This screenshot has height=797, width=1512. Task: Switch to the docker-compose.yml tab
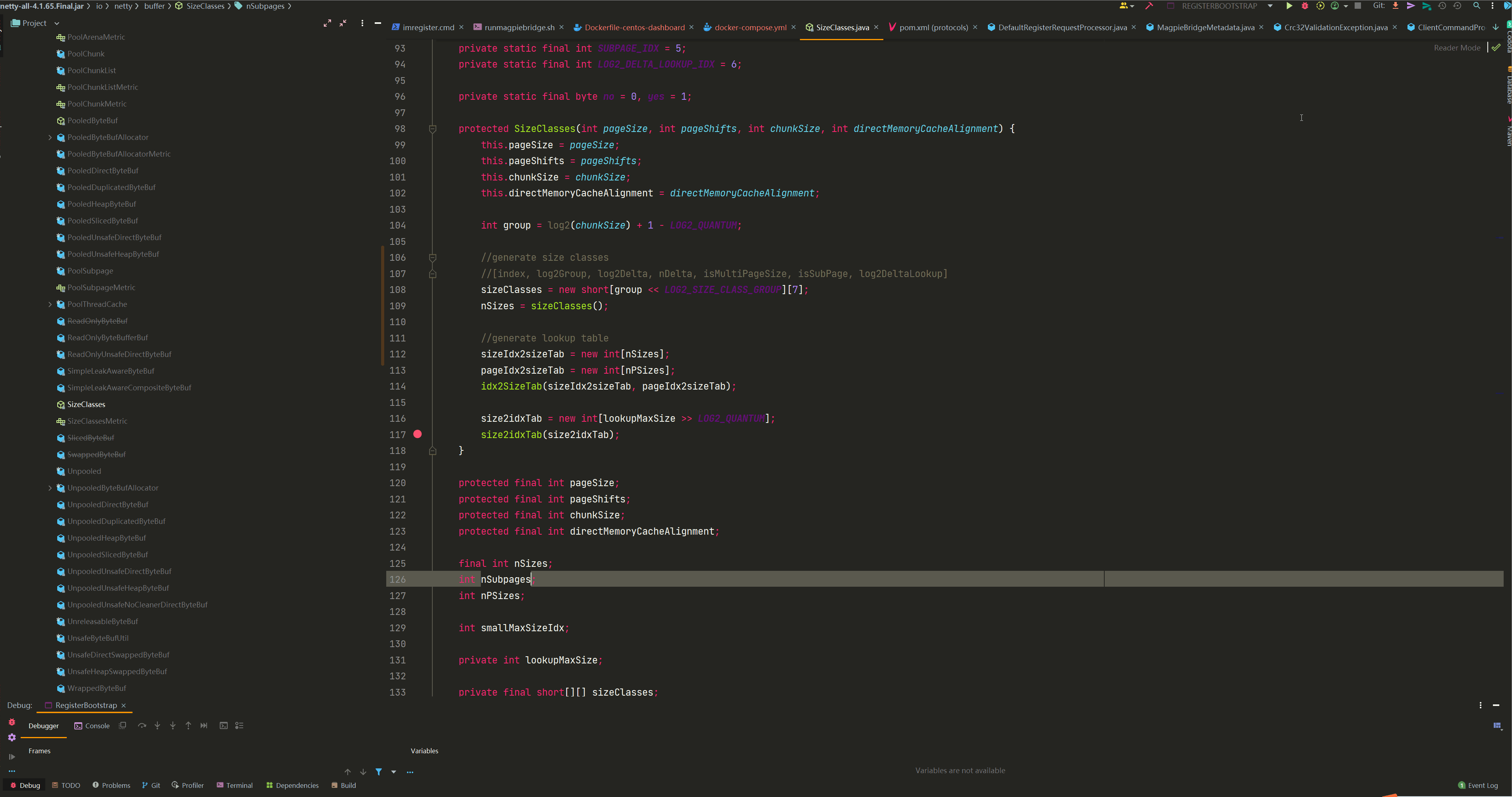coord(749,27)
